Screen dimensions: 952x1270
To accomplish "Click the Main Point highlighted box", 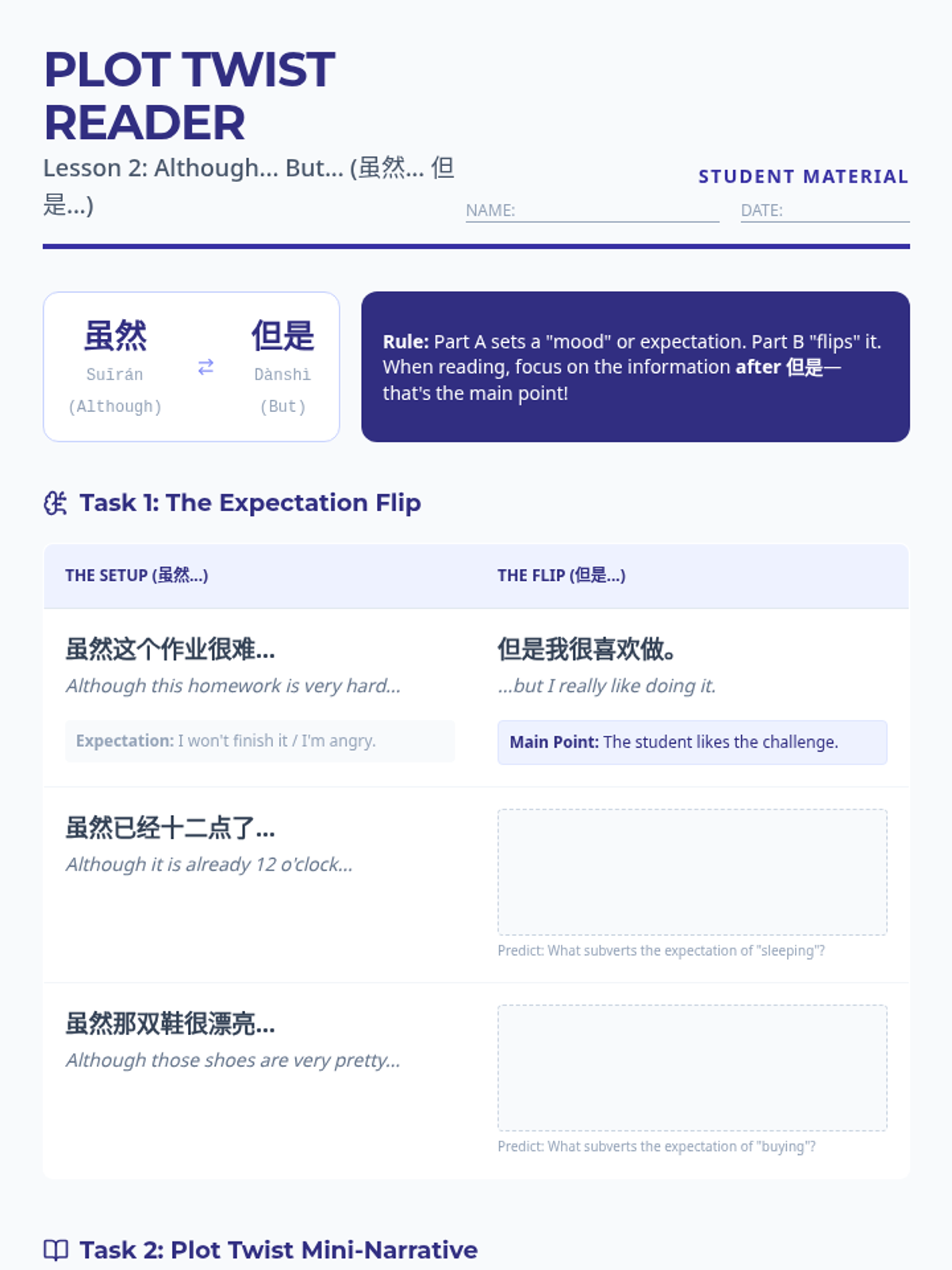I will [x=692, y=742].
